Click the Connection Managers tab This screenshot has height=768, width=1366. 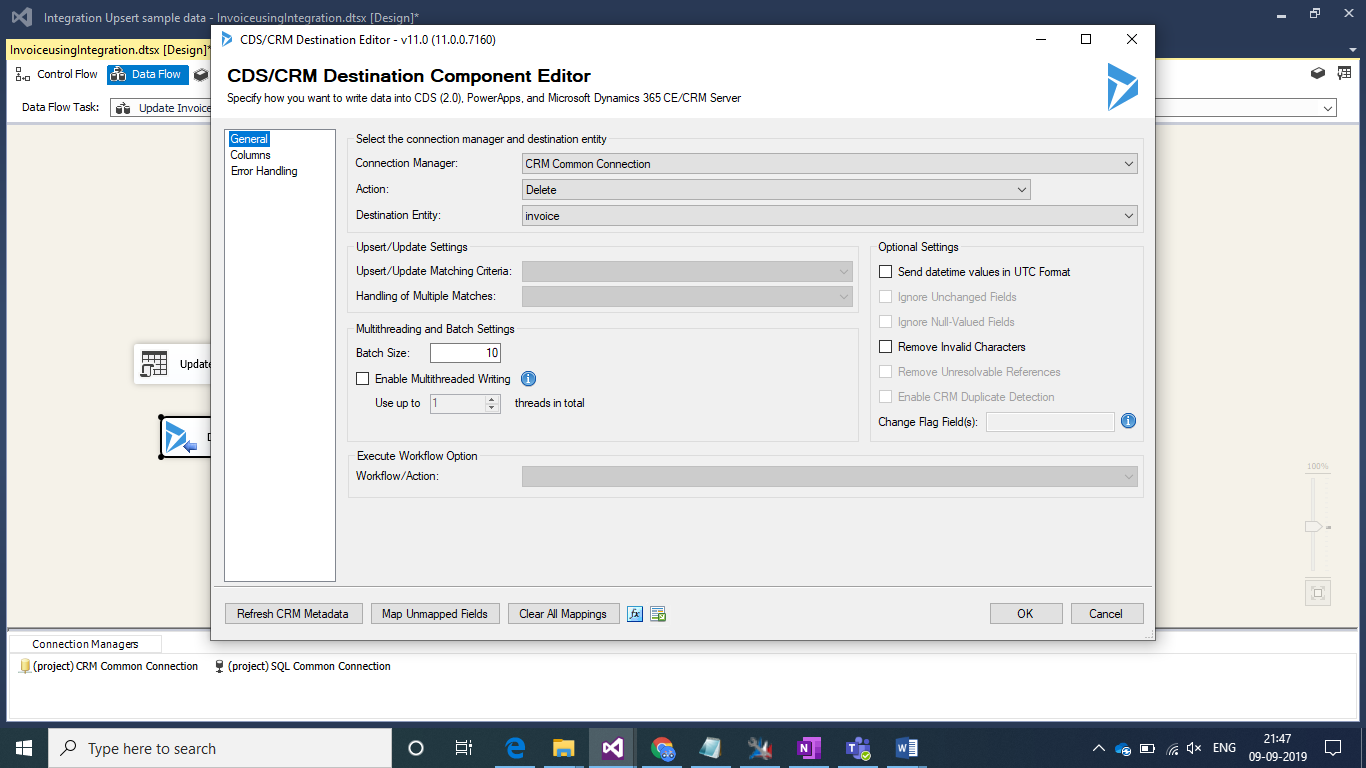pos(85,645)
